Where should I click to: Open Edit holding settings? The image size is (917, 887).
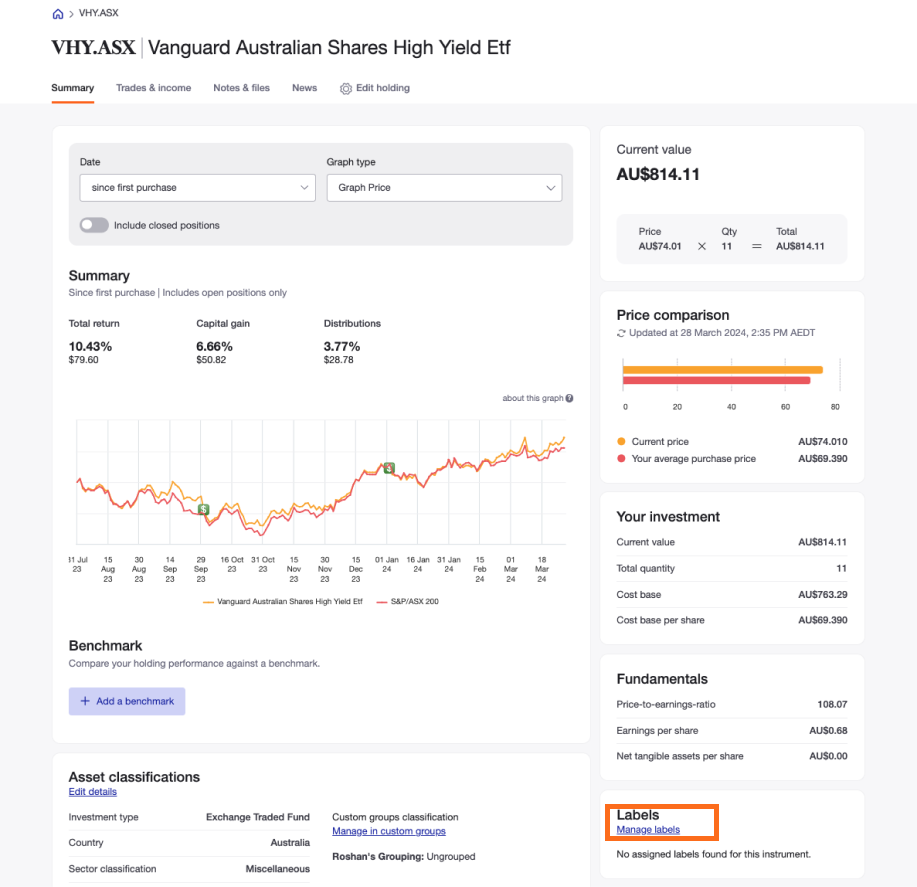375,88
